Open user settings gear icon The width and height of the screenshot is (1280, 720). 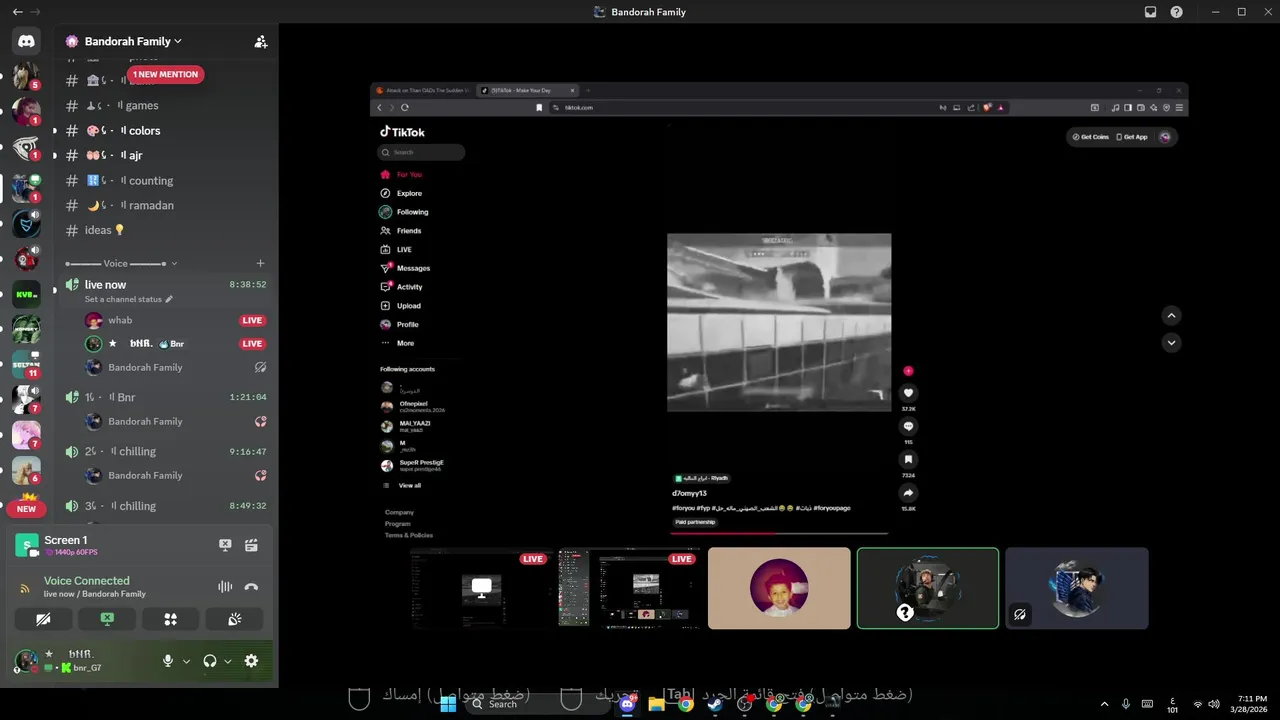[251, 661]
